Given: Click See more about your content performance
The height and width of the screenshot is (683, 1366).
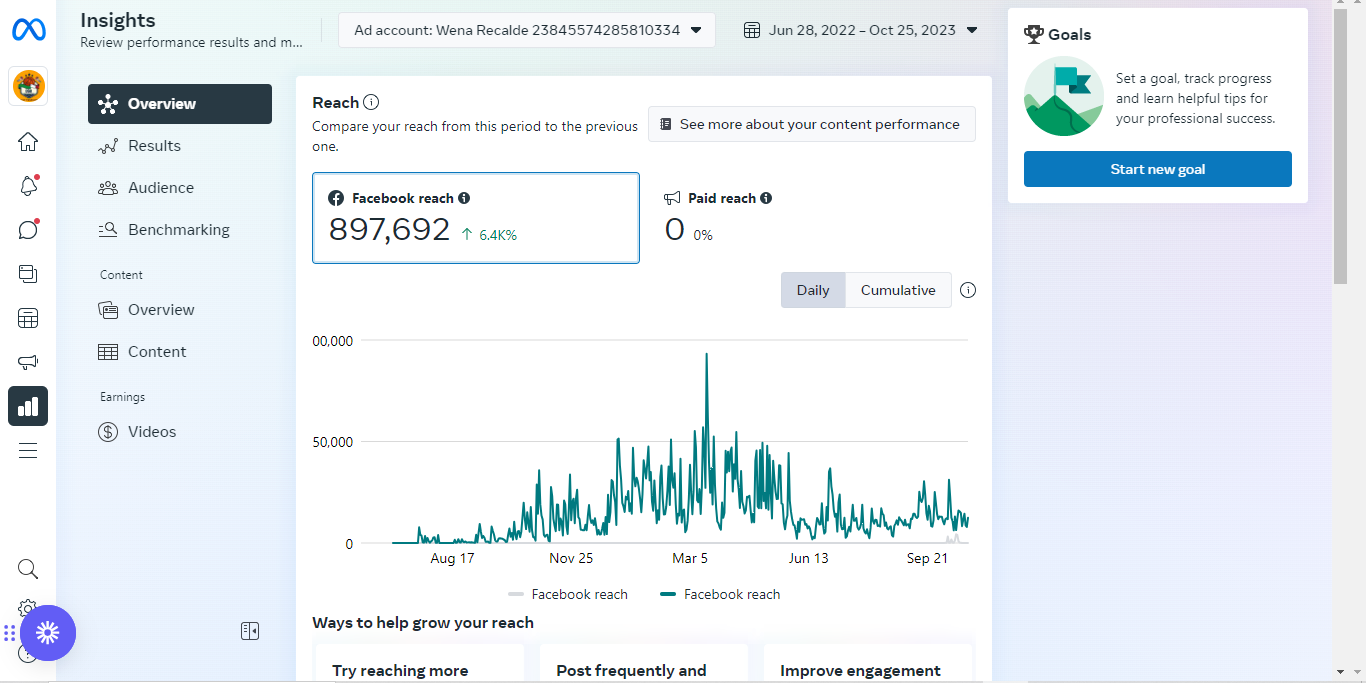Looking at the screenshot, I should tap(811, 124).
